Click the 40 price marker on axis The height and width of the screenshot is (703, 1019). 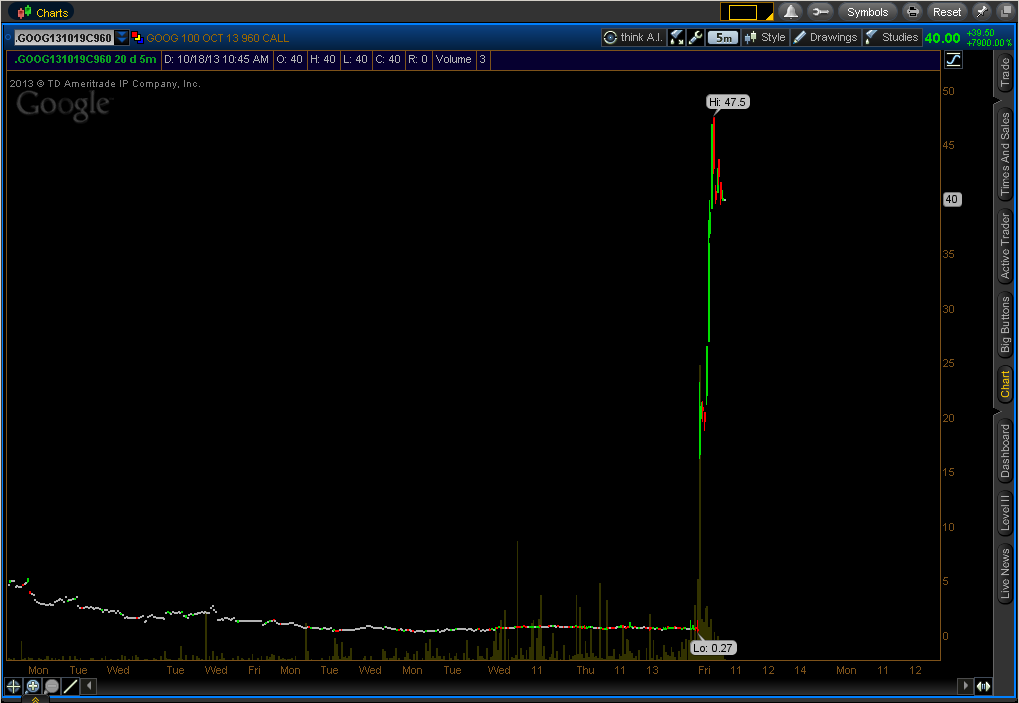(x=951, y=199)
